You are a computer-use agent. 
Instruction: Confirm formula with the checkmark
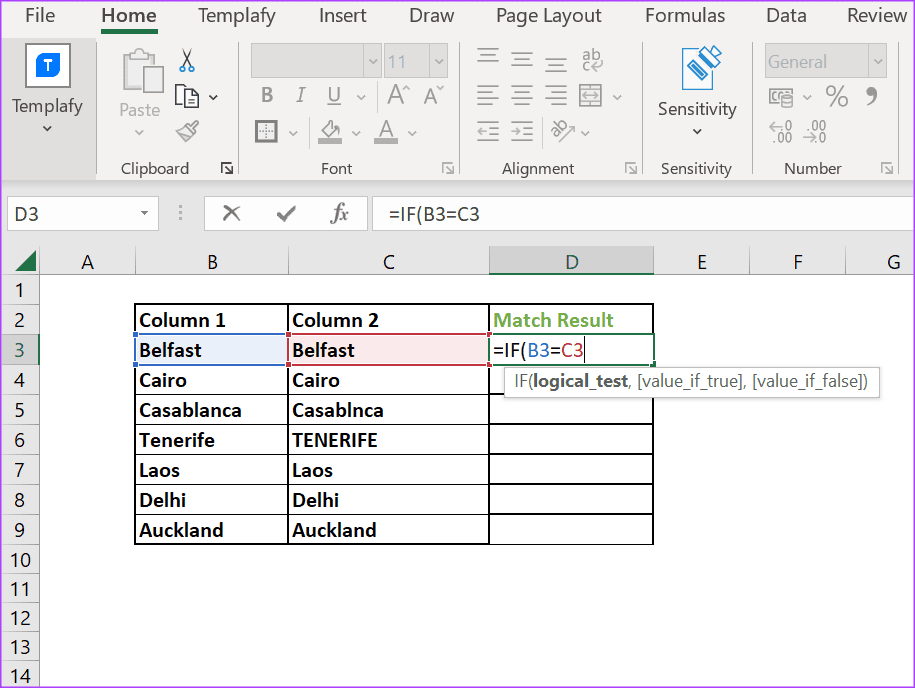click(x=286, y=214)
